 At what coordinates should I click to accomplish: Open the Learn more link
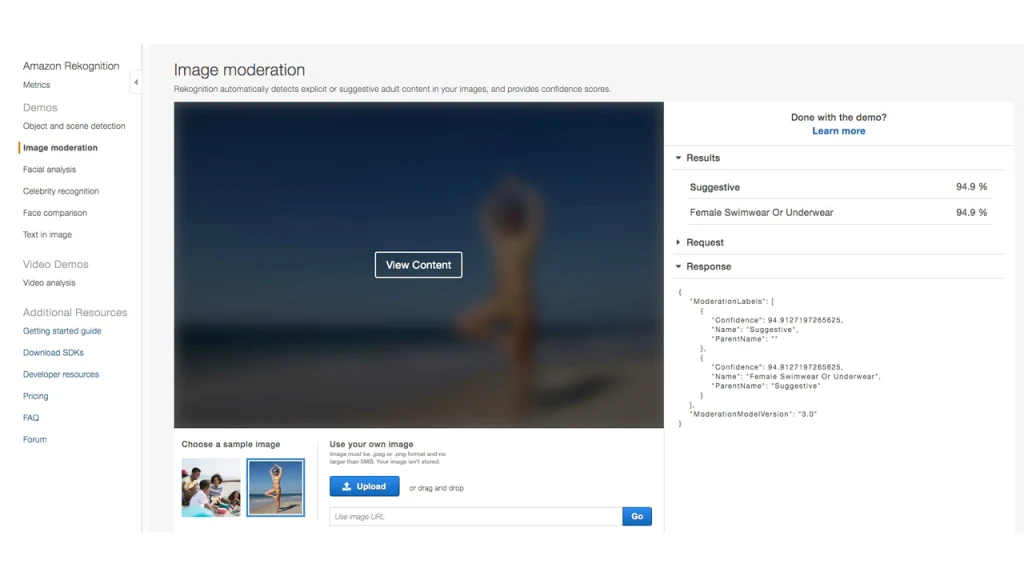coord(838,130)
